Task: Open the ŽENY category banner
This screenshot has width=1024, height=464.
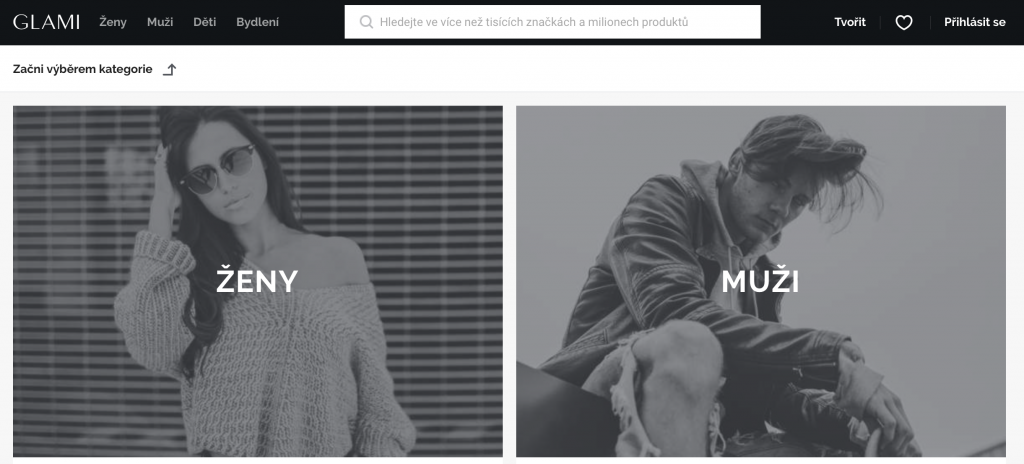Action: (x=258, y=282)
